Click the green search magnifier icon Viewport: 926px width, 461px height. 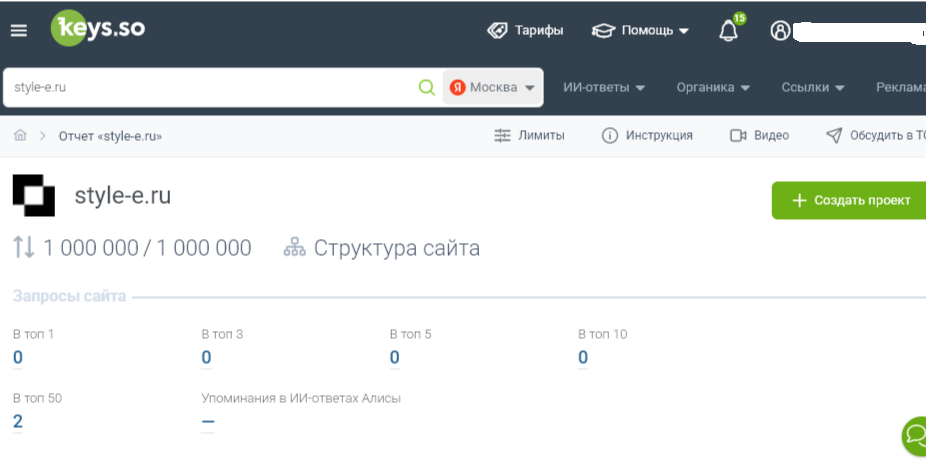click(x=427, y=87)
